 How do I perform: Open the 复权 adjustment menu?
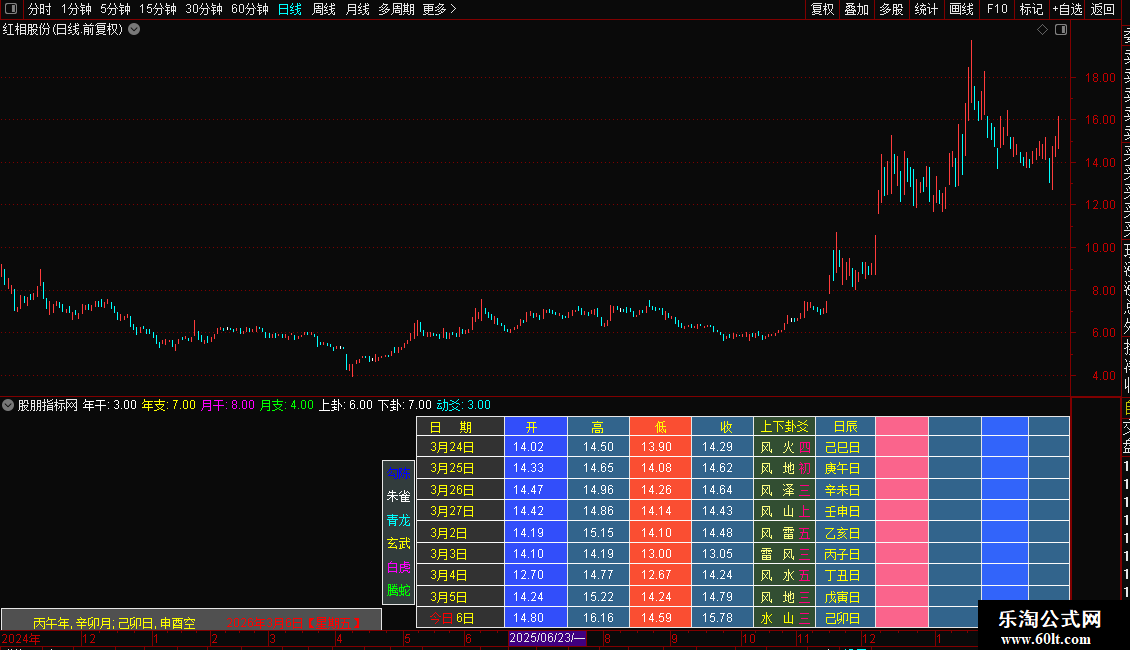click(x=822, y=9)
